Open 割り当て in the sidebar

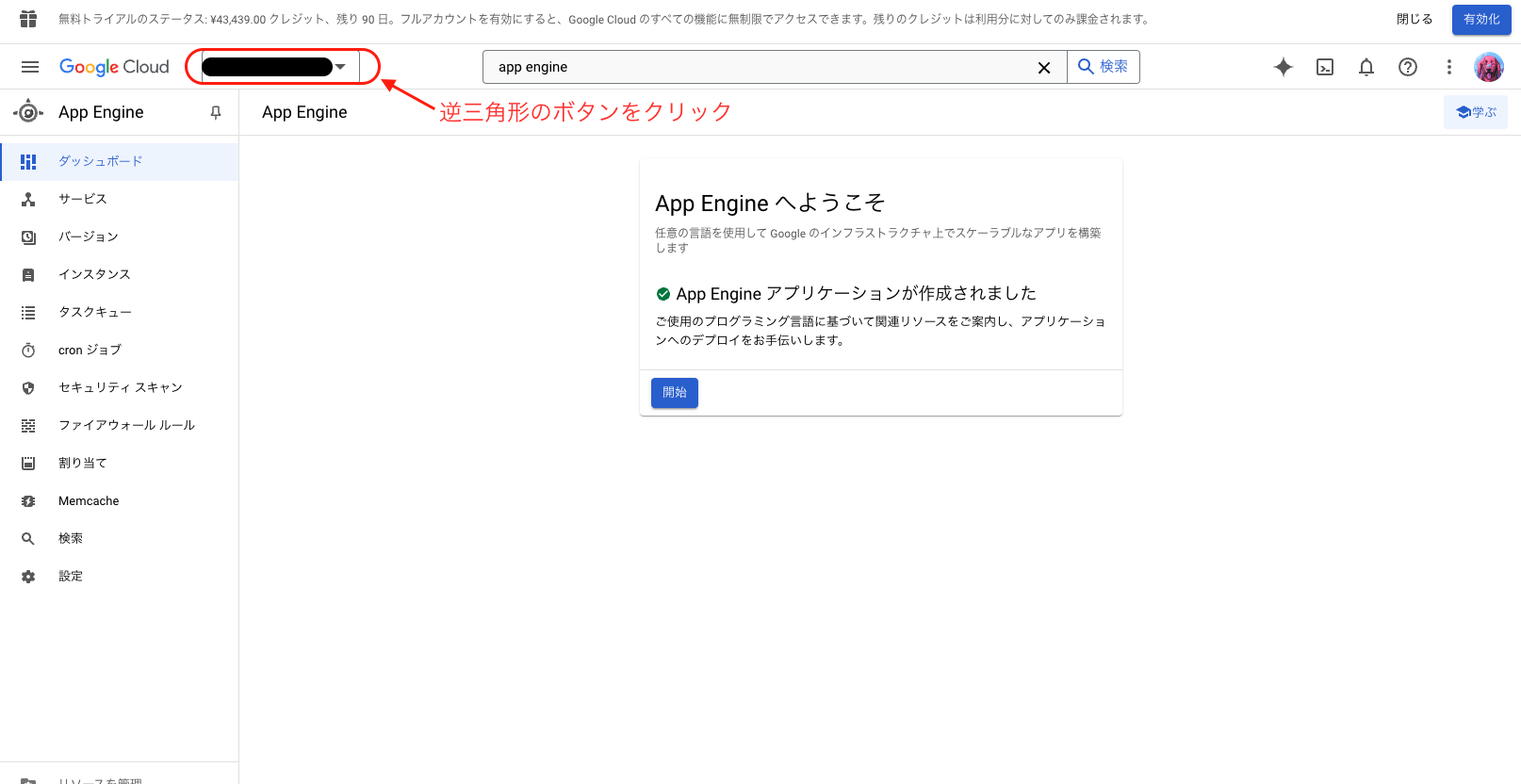point(120,463)
